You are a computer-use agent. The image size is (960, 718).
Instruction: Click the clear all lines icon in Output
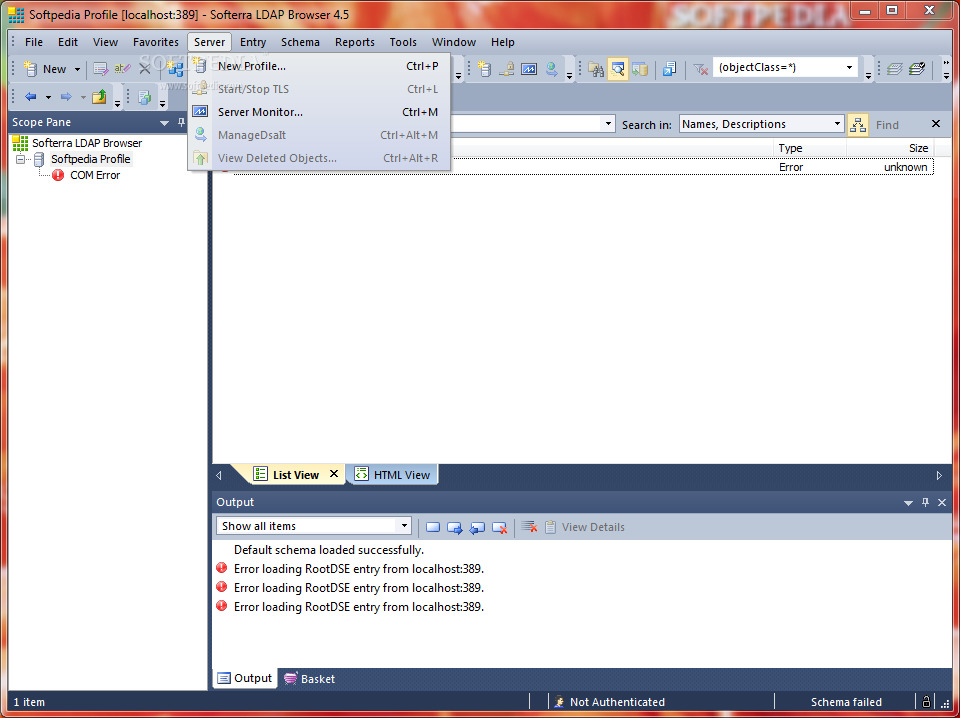(x=530, y=527)
